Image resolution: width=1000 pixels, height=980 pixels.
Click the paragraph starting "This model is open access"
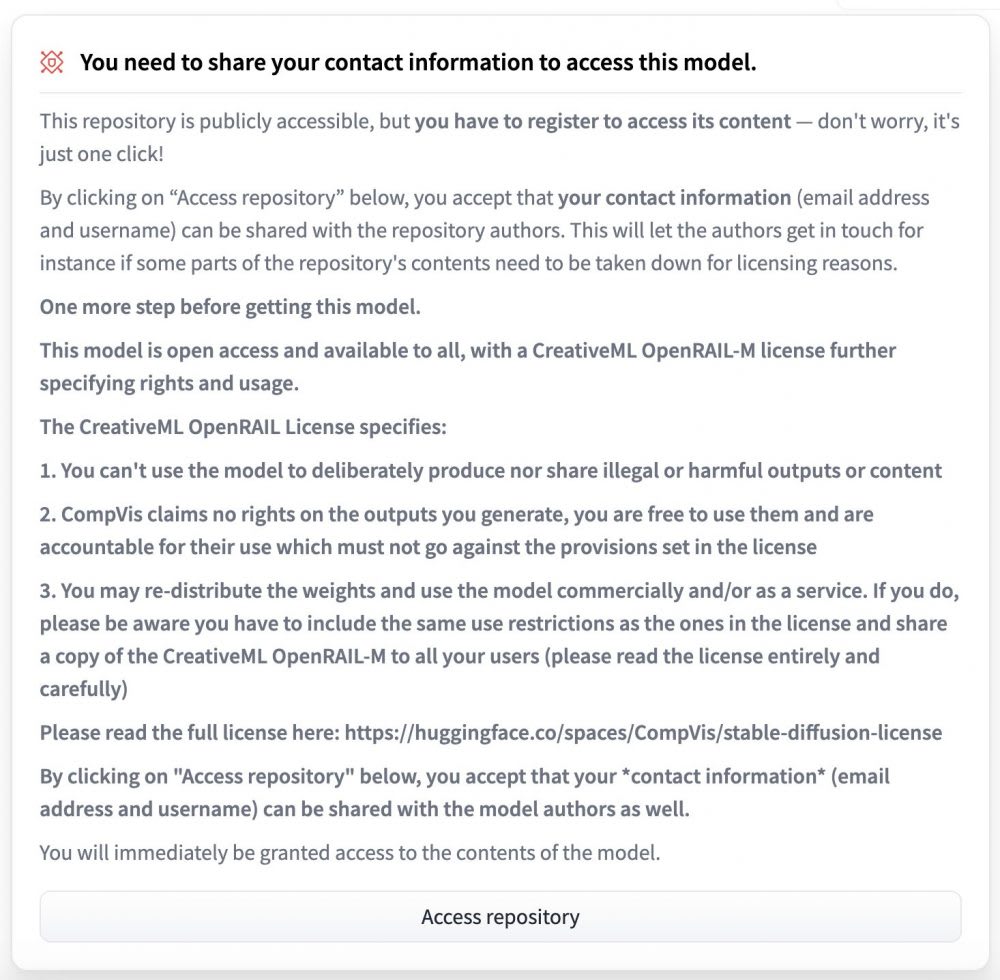(467, 367)
